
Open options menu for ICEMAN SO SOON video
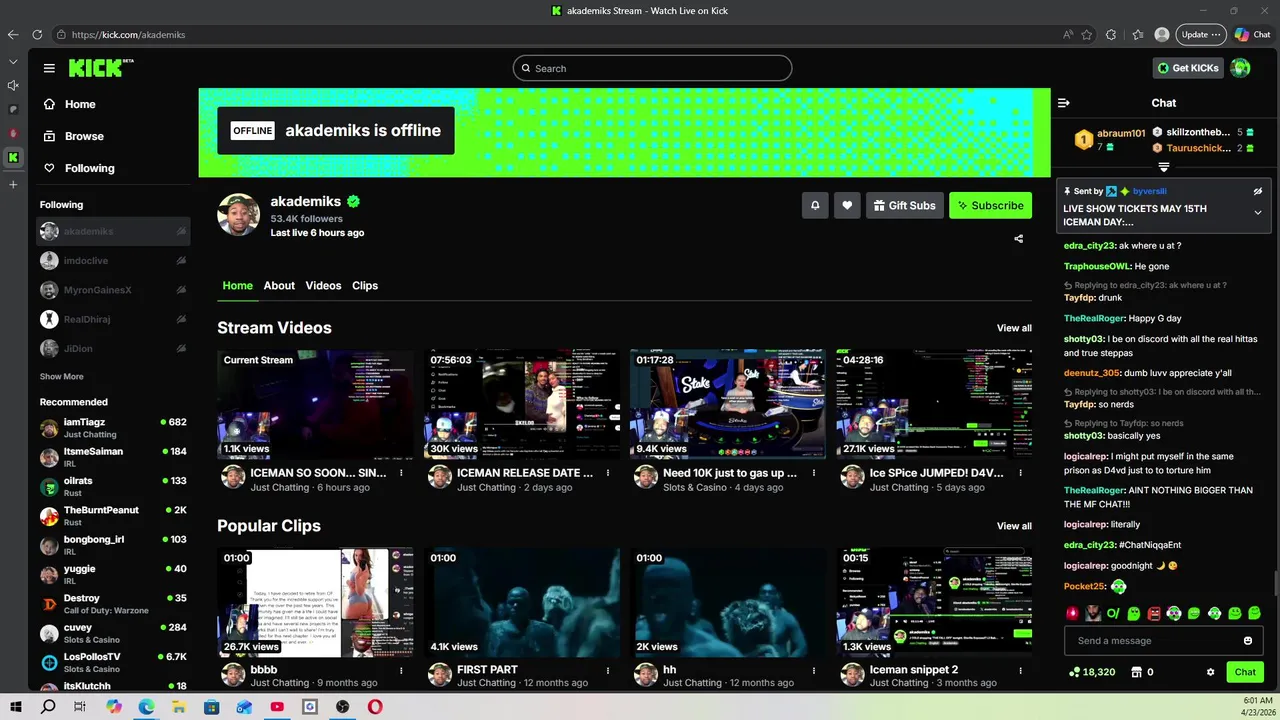click(401, 473)
